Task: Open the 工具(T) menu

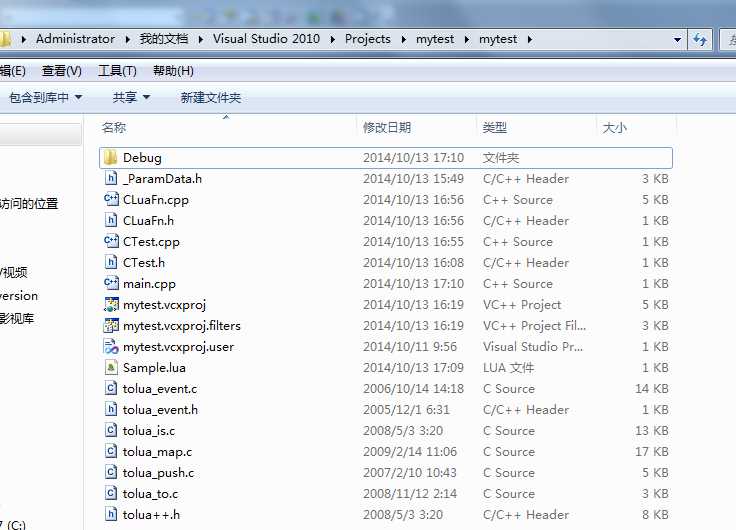Action: click(x=117, y=71)
